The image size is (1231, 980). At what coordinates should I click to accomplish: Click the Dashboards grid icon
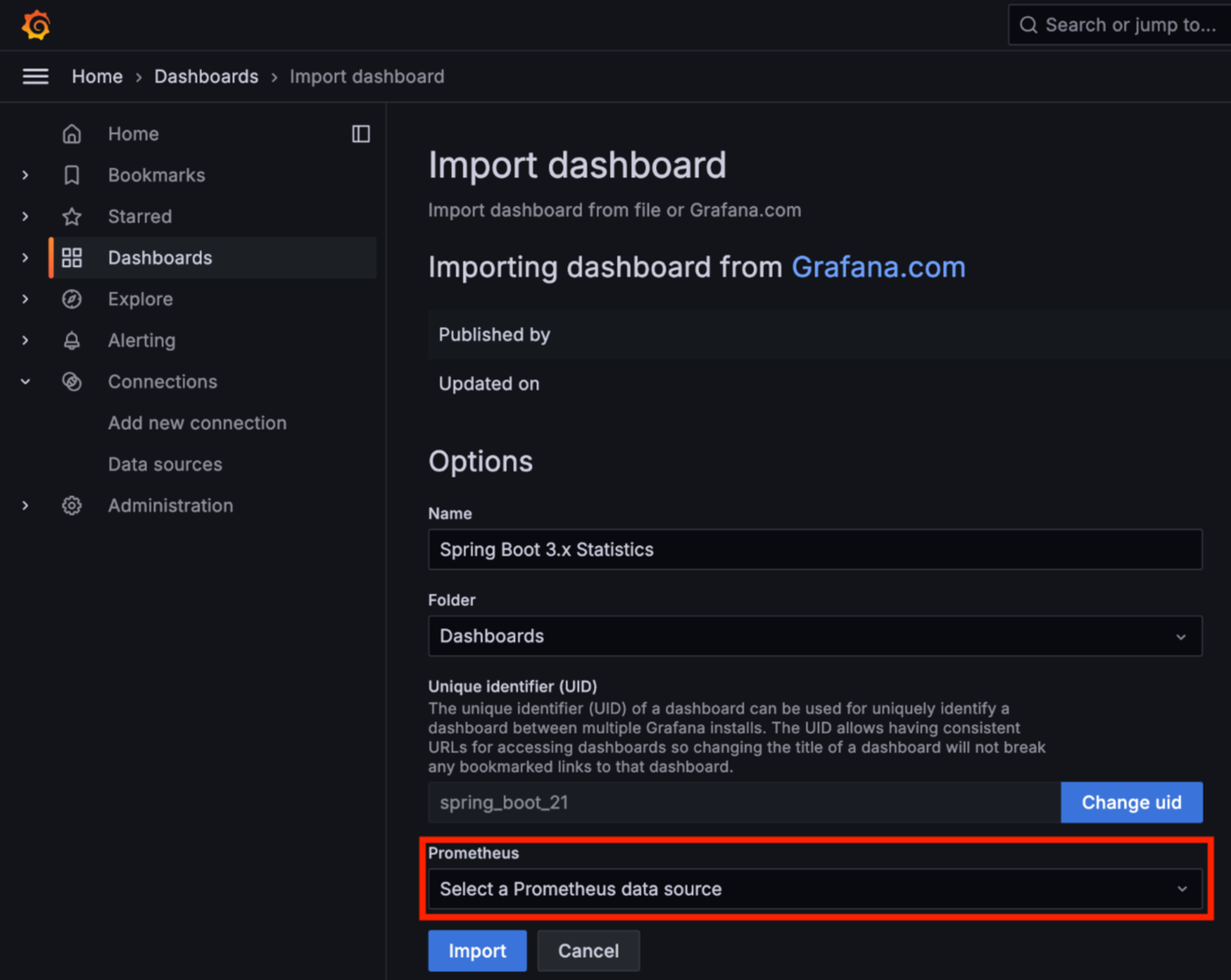[72, 258]
